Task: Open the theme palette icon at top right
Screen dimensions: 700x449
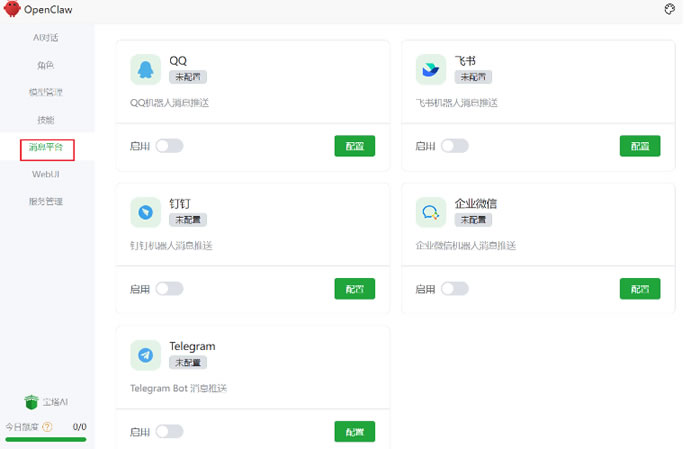Action: pyautogui.click(x=669, y=9)
